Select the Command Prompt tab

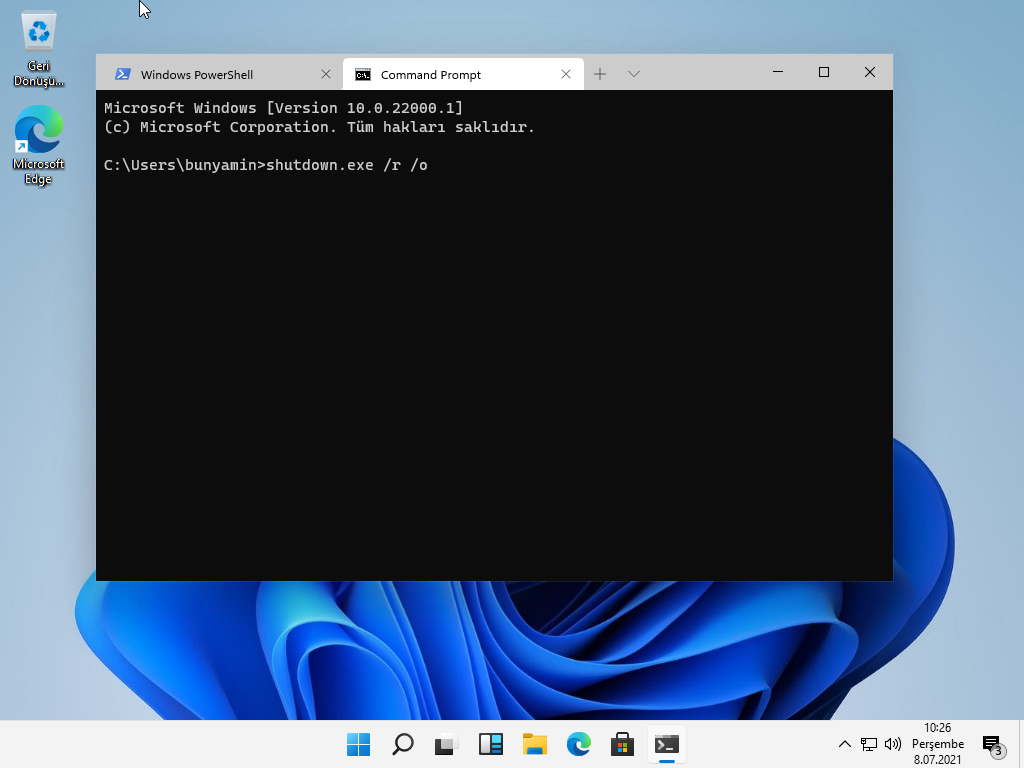point(430,73)
